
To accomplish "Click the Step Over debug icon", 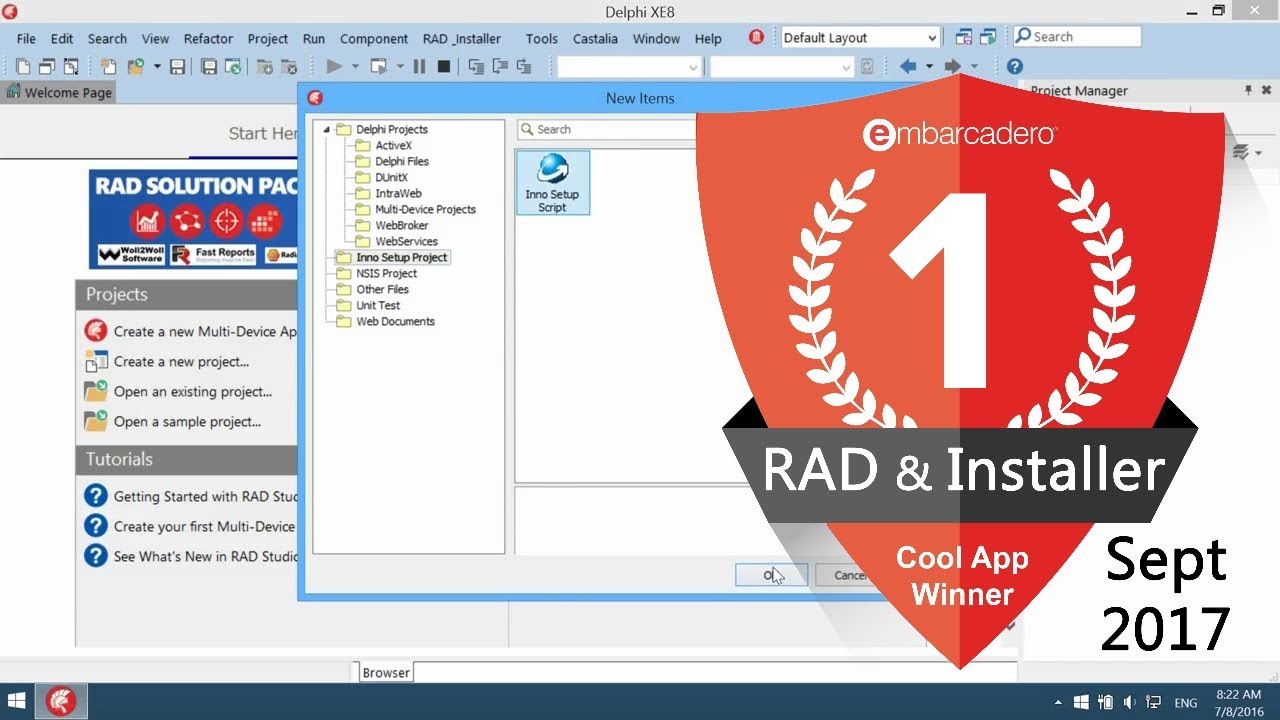I will click(499, 67).
